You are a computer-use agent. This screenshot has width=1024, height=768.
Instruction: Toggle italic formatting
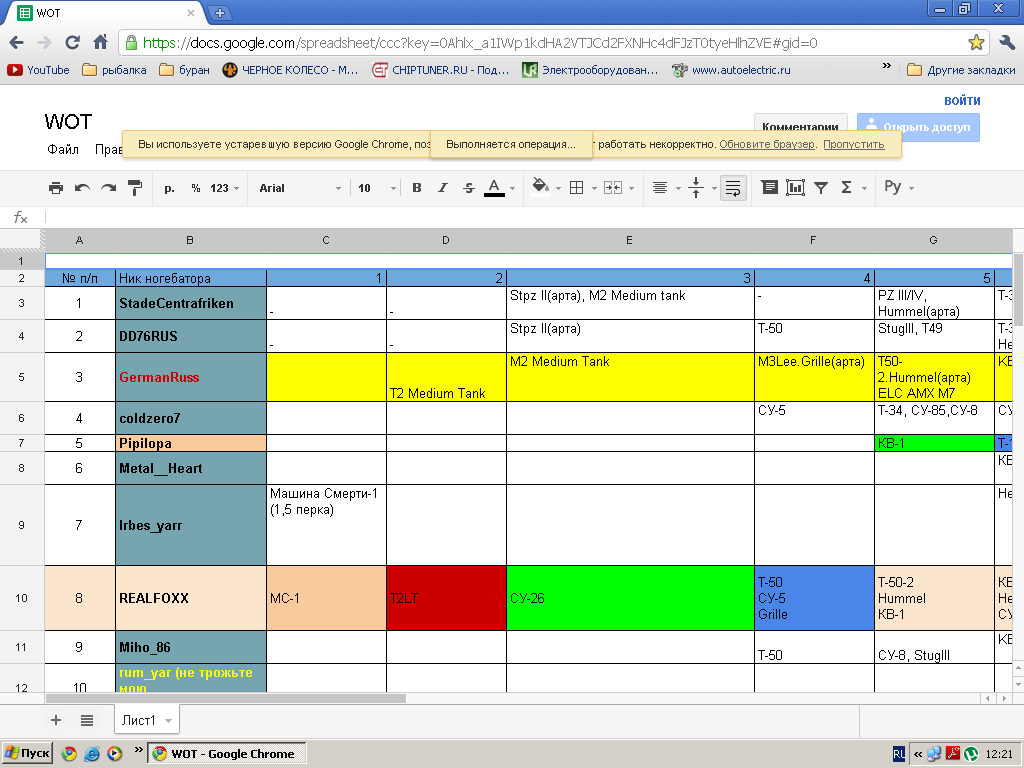pos(443,188)
